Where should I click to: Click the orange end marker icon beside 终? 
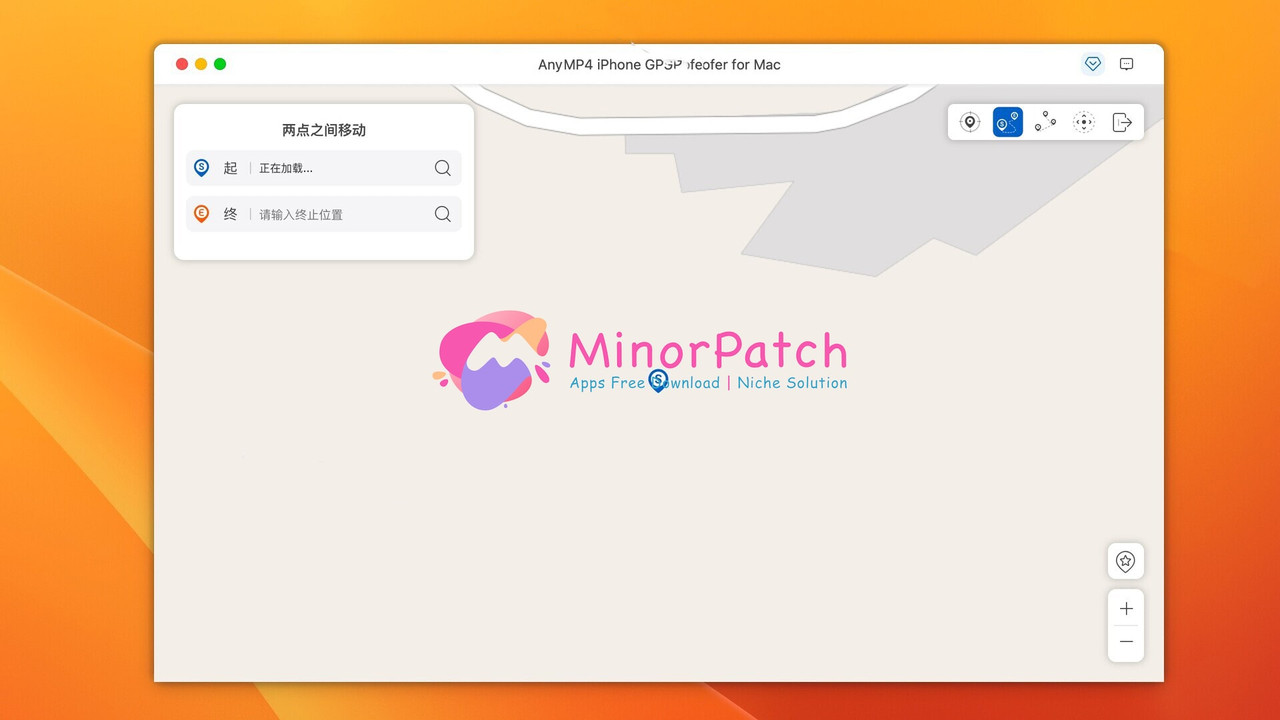click(x=201, y=214)
